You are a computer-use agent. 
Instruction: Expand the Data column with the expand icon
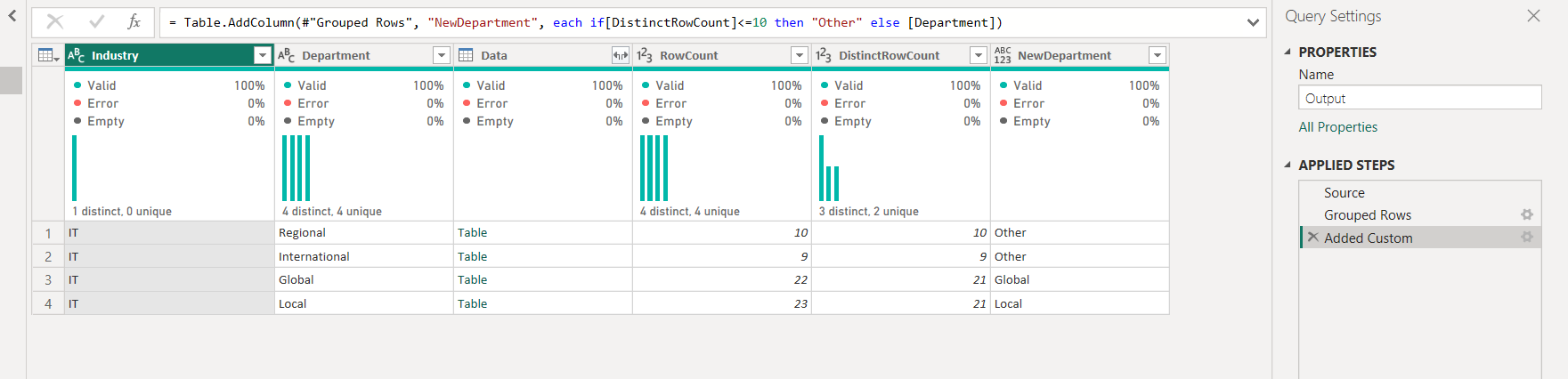[x=620, y=55]
